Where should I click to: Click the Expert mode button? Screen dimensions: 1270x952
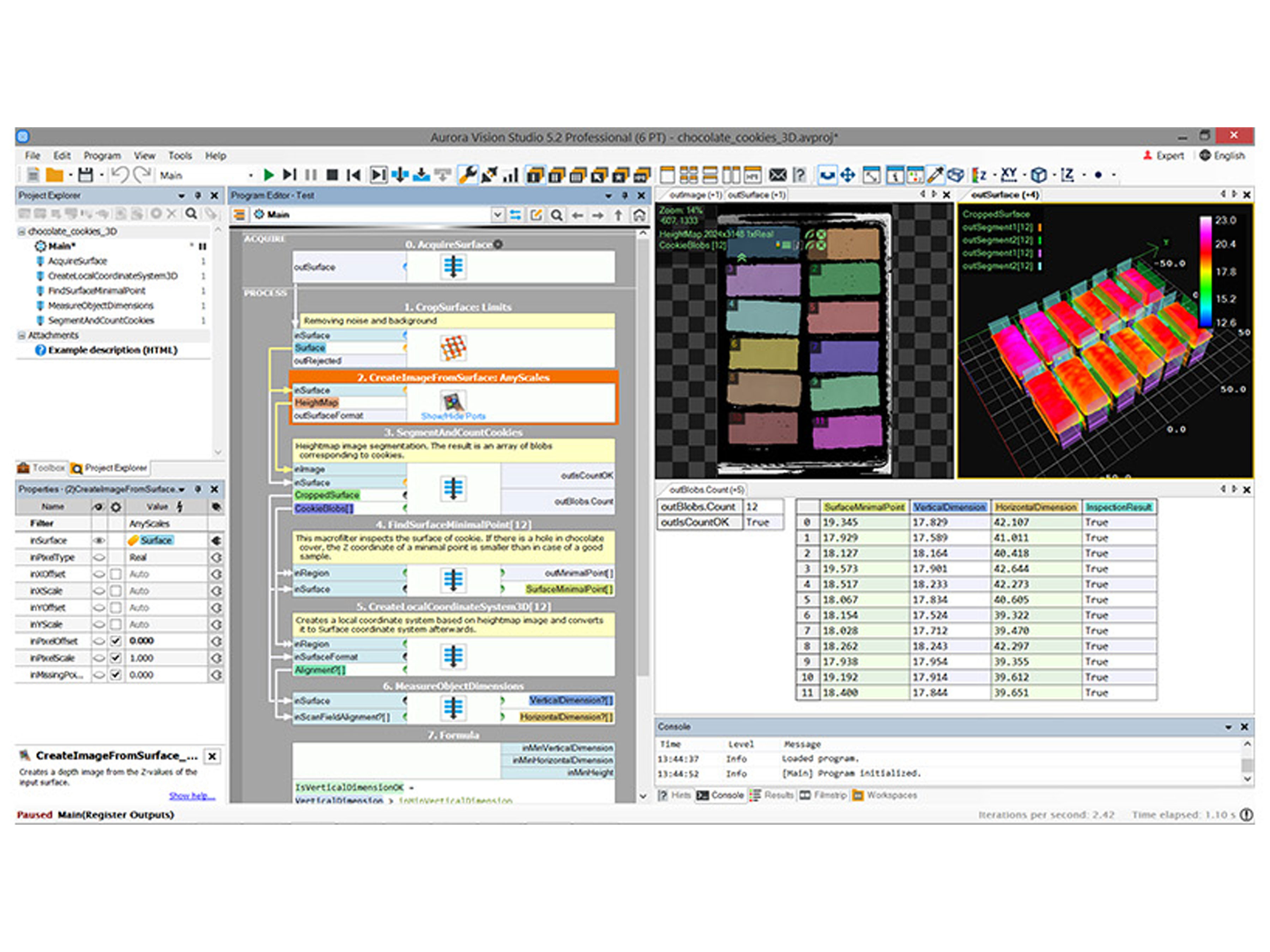(x=1163, y=155)
